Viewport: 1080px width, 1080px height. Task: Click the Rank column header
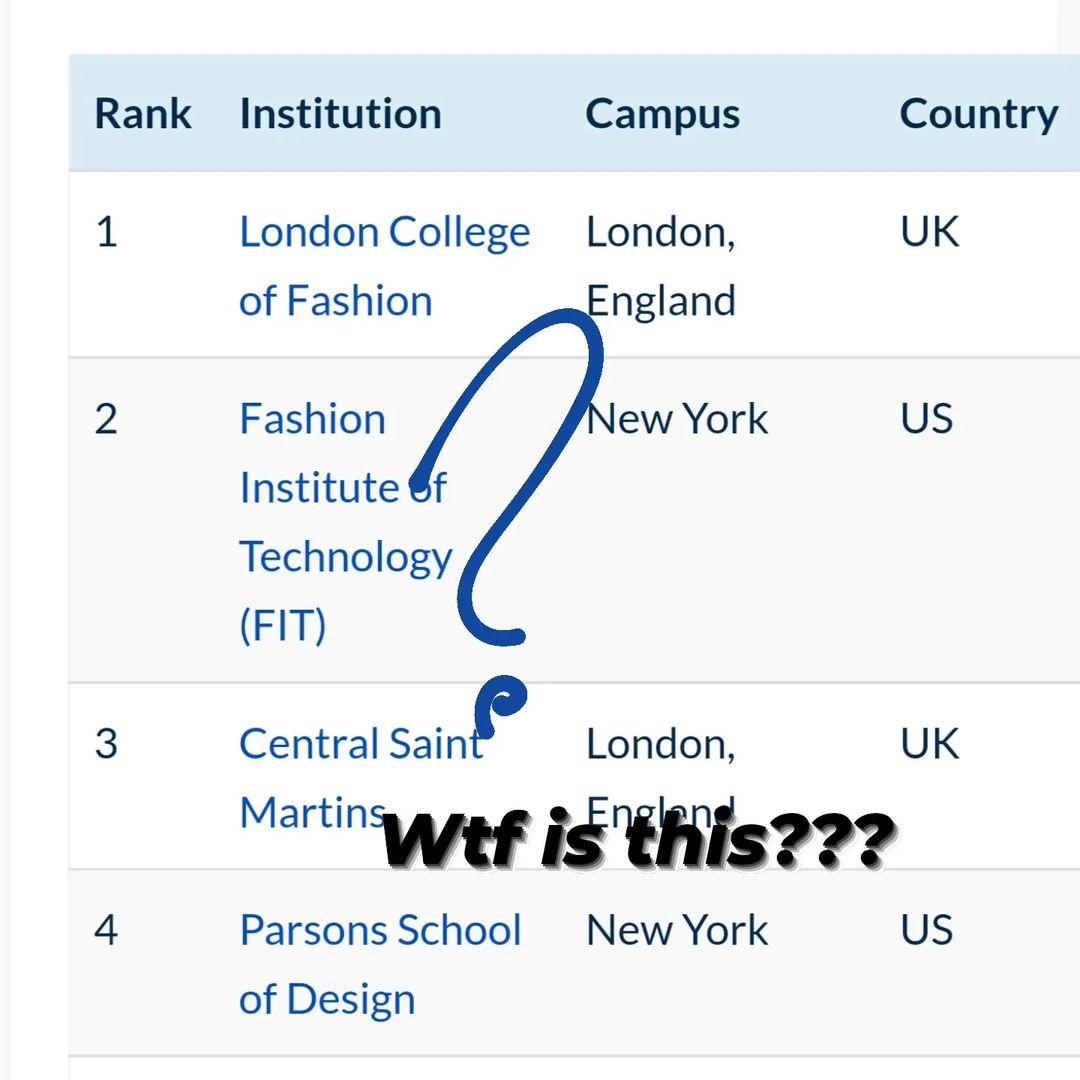click(142, 114)
